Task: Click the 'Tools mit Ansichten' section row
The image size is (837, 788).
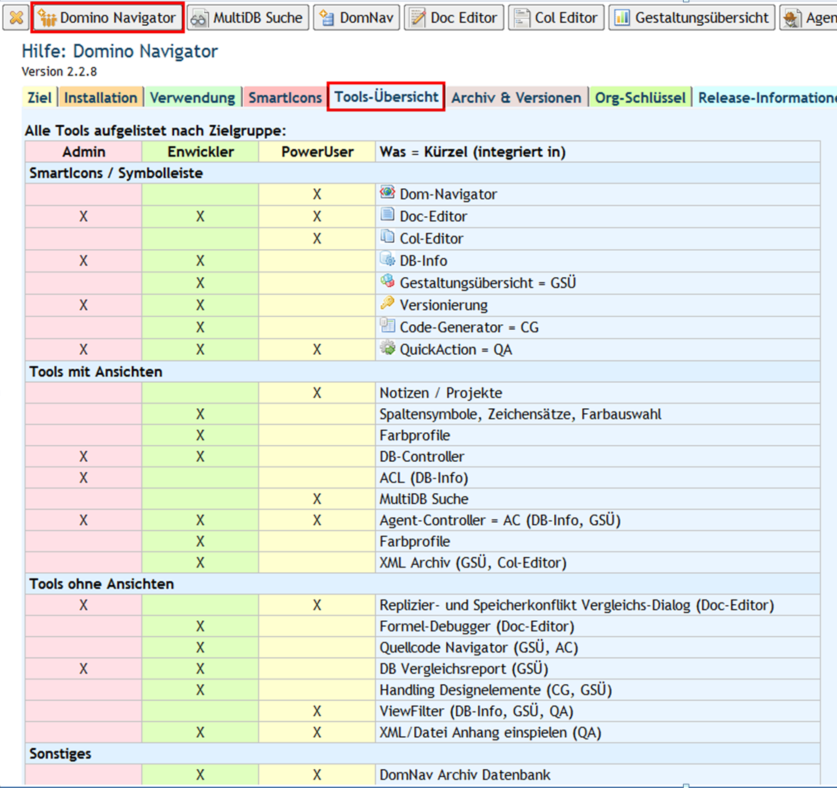Action: coord(423,372)
